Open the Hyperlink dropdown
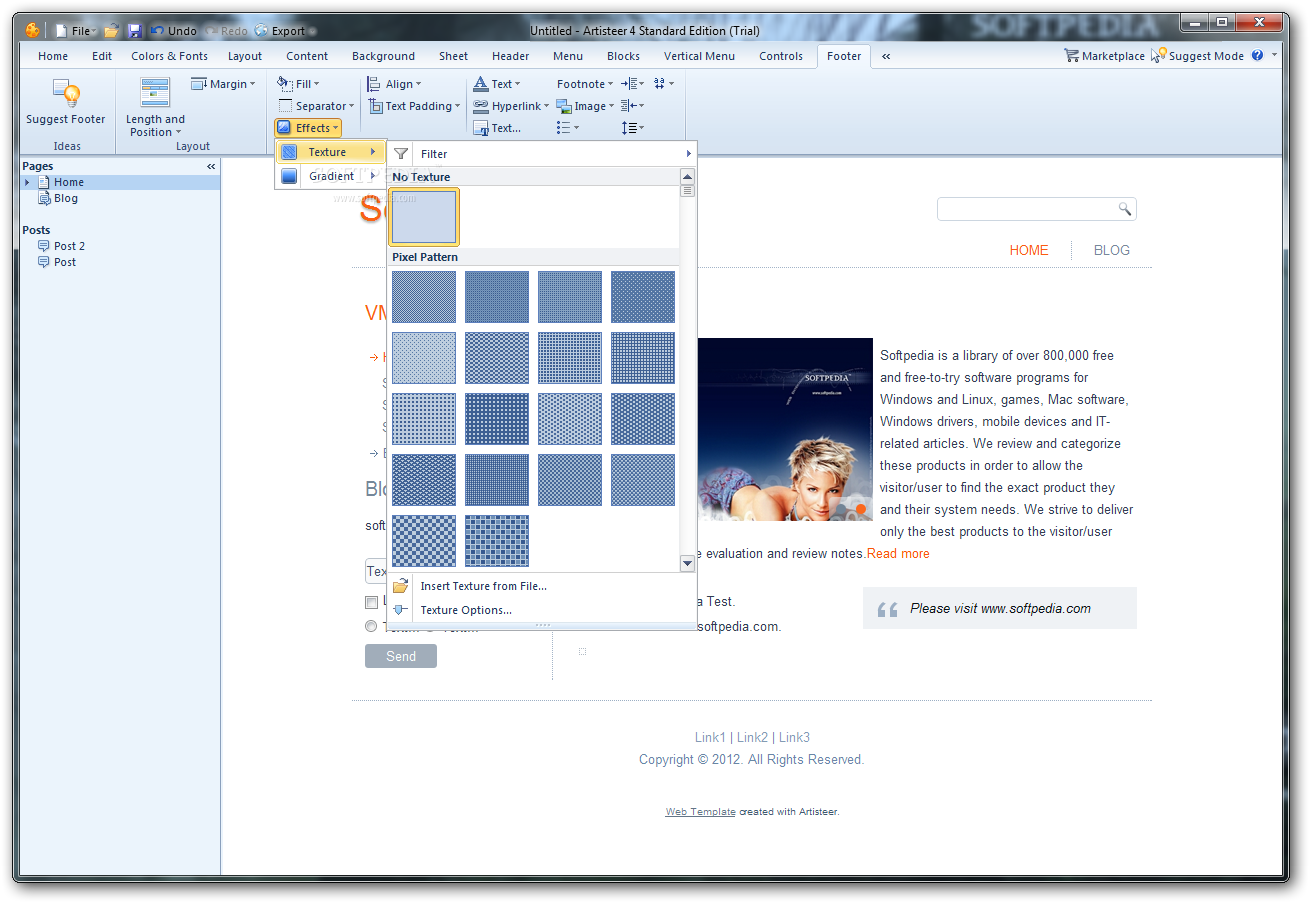Viewport: 1310px width, 903px height. tap(511, 106)
